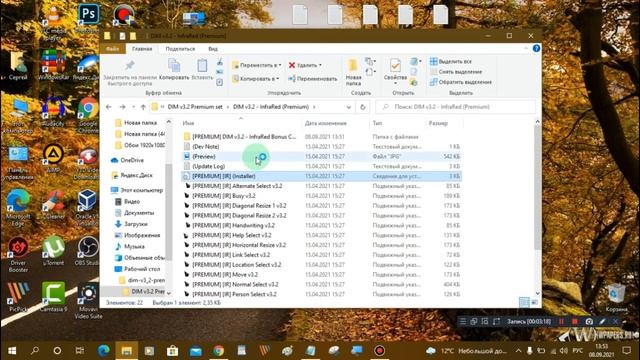Viewport: 640px width, 360px height.
Task: Select Person Select v3.2 cursor file
Action: click(x=322, y=294)
